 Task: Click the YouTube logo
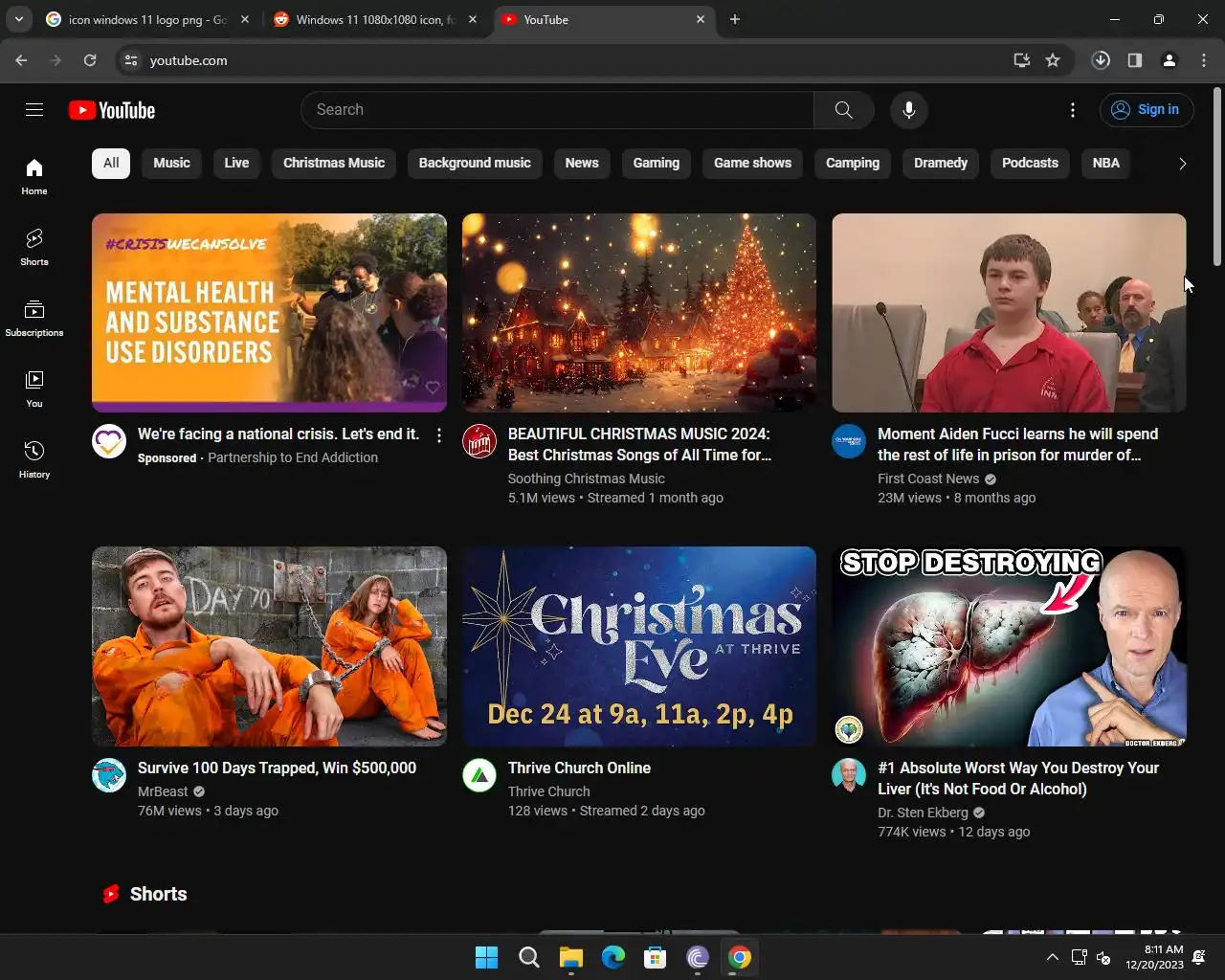(112, 110)
